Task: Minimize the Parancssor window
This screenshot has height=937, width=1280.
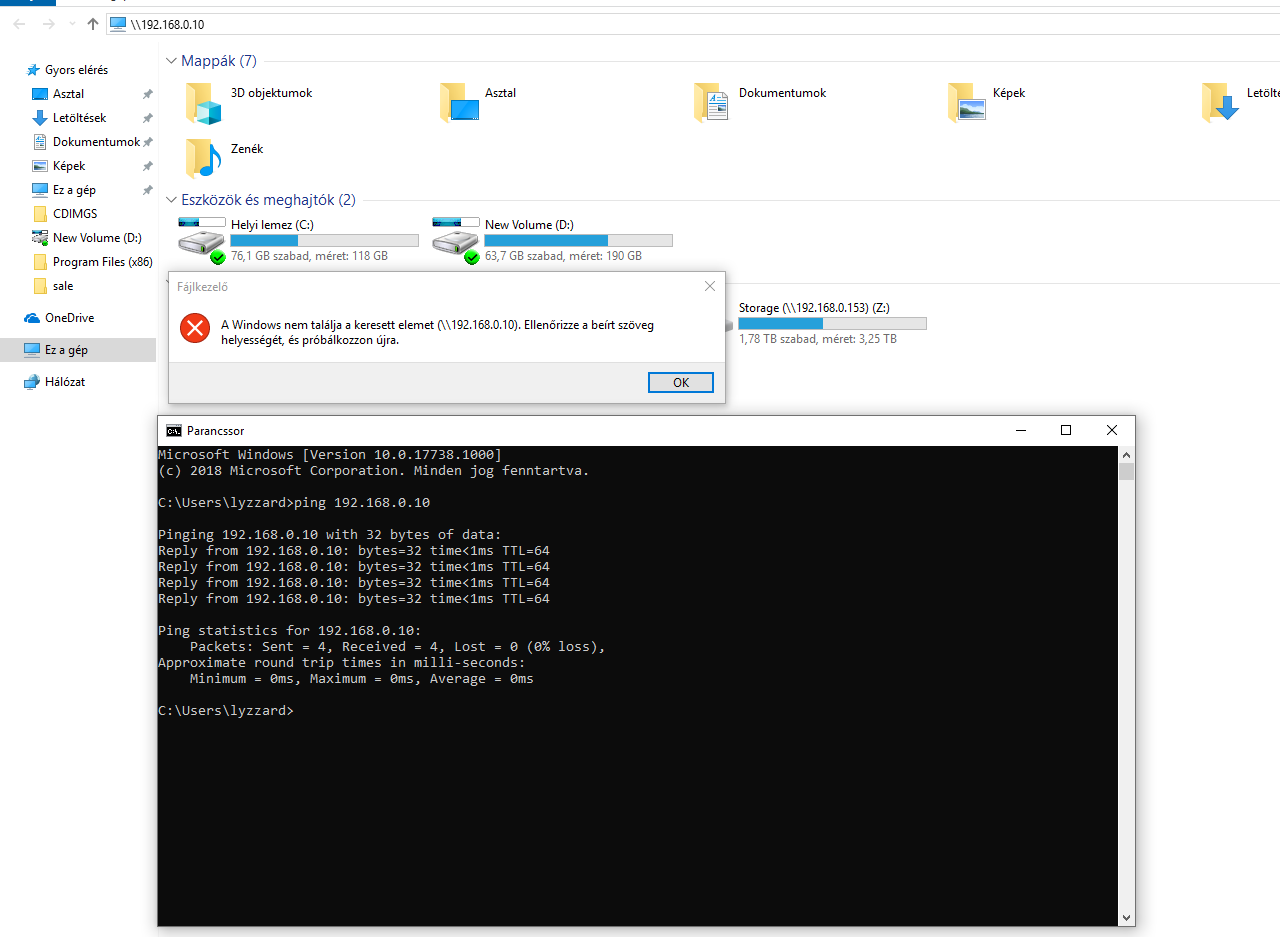Action: tap(1020, 430)
